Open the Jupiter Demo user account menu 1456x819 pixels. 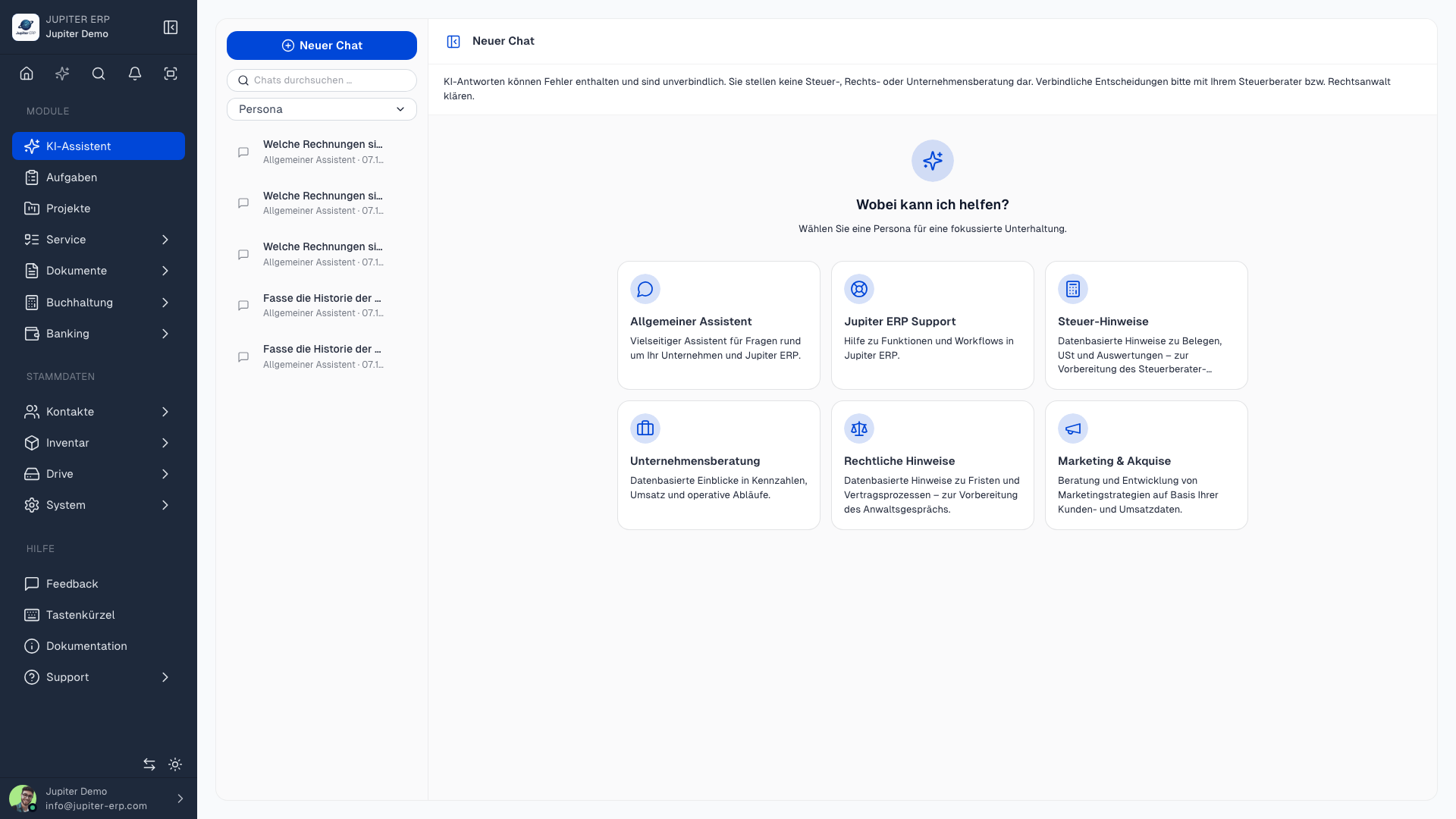click(x=99, y=799)
